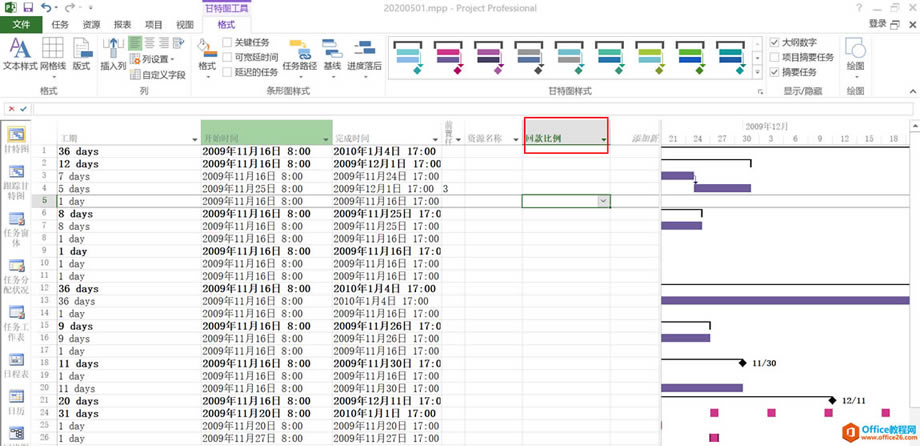Switch to the 任务 ribbon tab
This screenshot has height=446, width=920.
(x=60, y=24)
